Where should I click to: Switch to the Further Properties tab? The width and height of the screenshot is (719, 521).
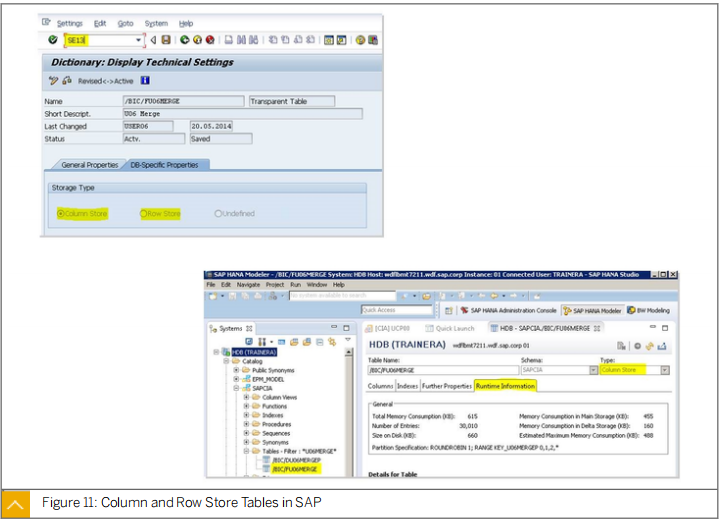[447, 386]
